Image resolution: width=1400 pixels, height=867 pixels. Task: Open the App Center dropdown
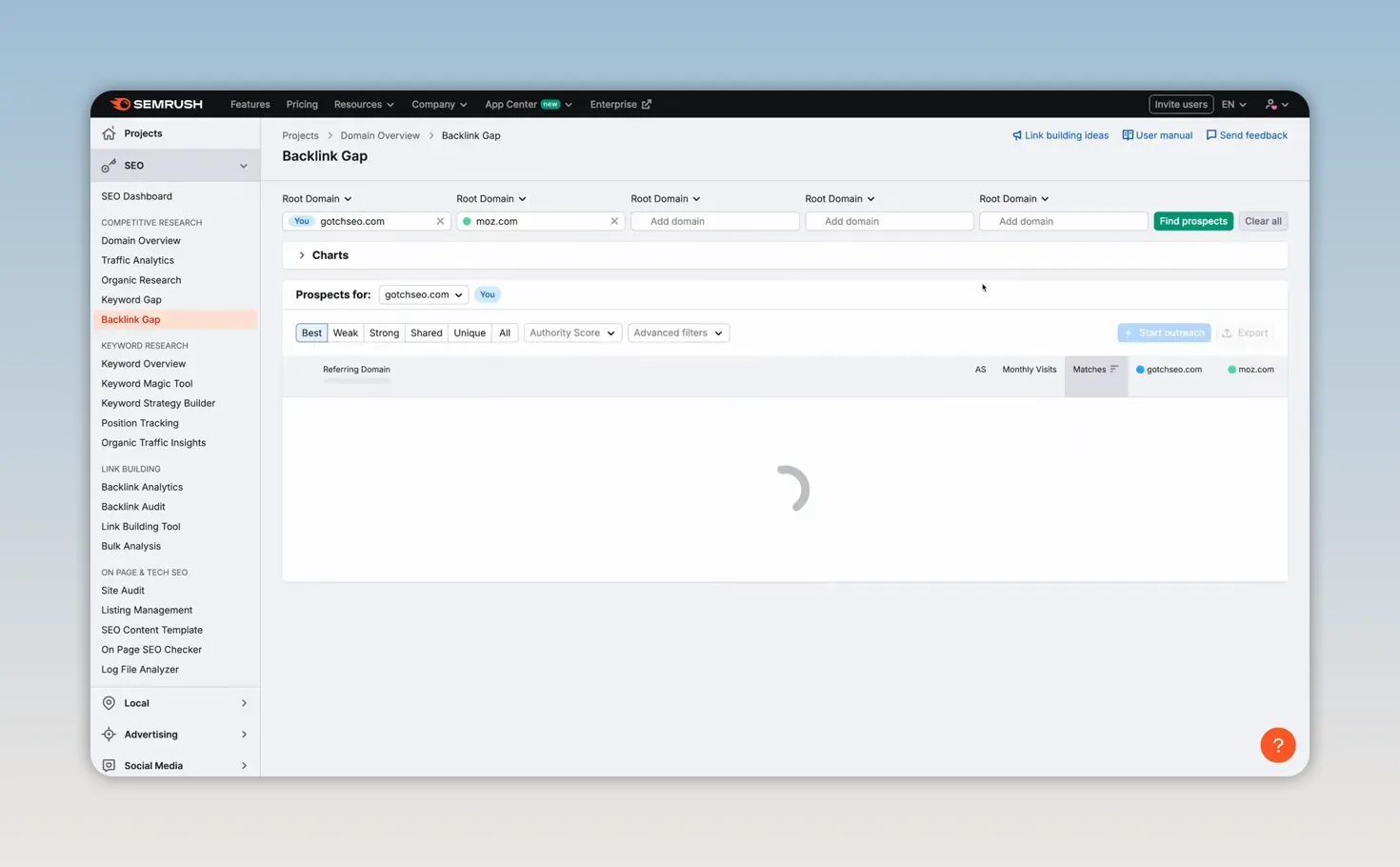tap(529, 105)
